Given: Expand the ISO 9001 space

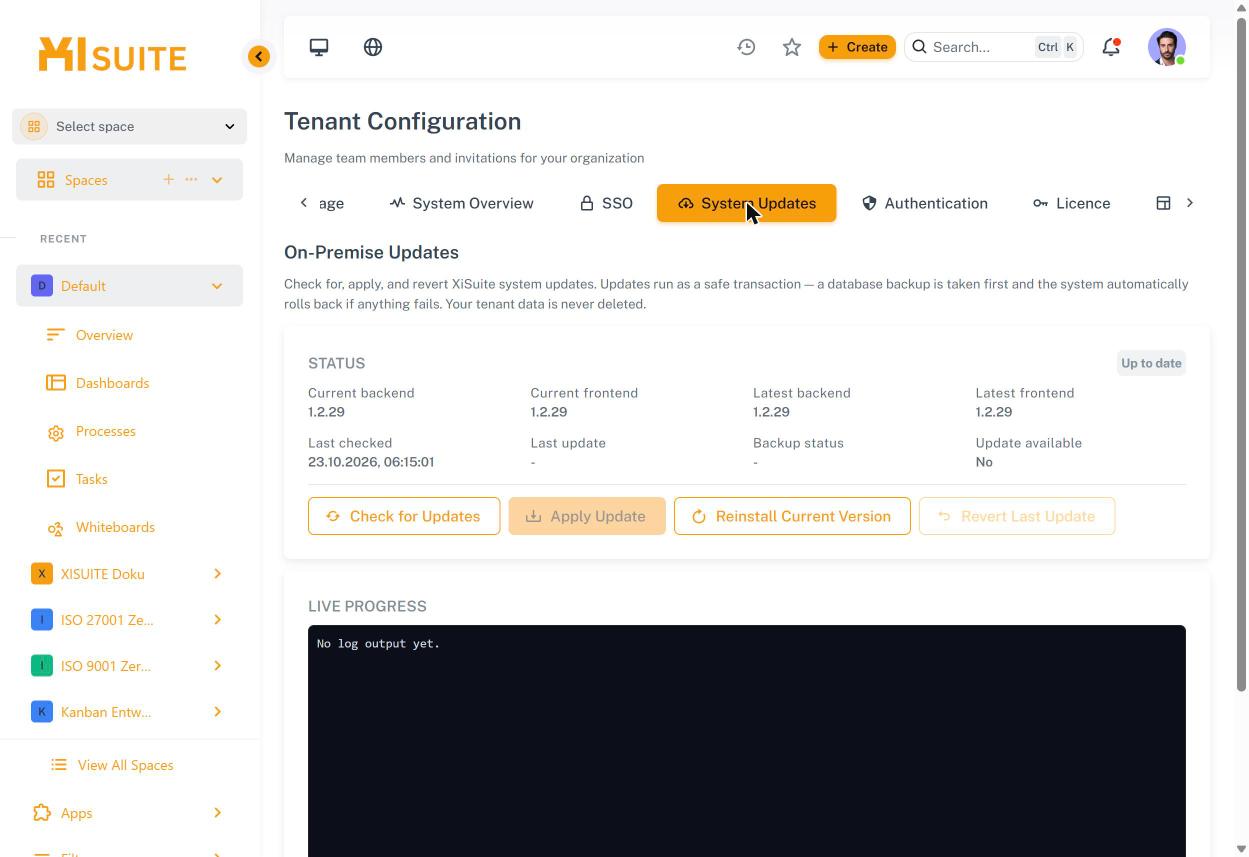Looking at the screenshot, I should tap(217, 666).
